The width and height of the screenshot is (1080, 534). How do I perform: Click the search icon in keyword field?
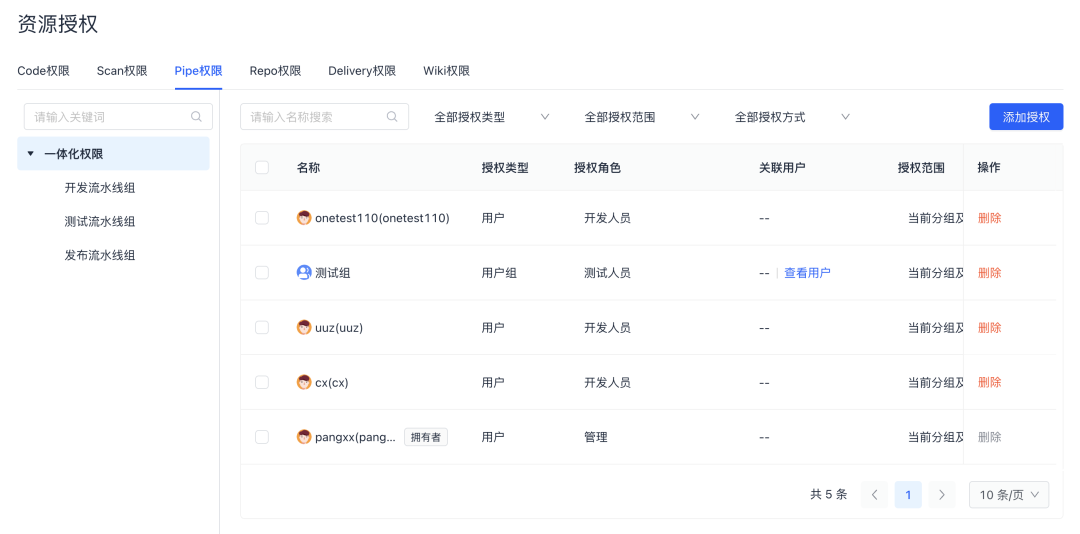click(x=197, y=117)
